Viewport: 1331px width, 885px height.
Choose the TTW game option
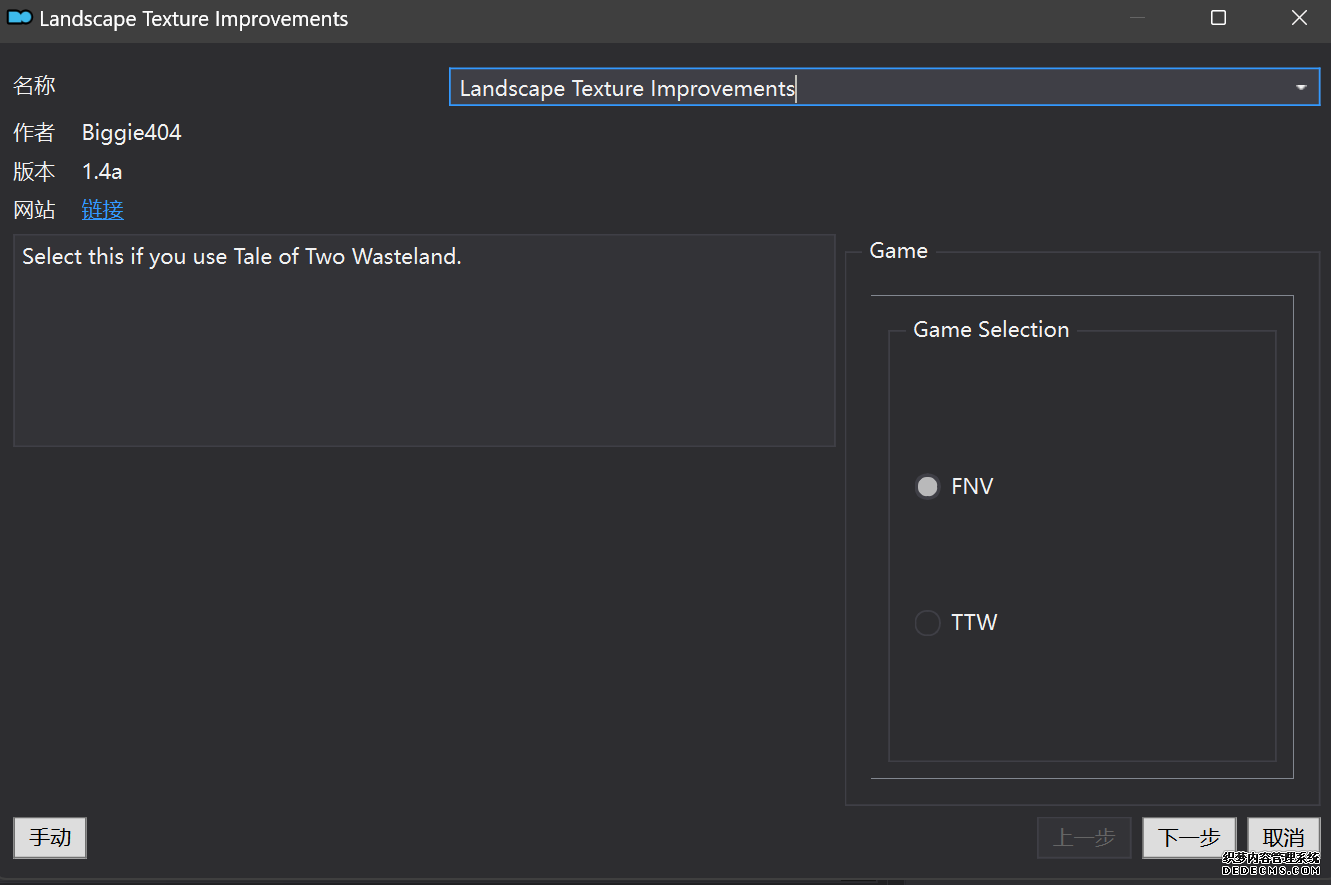(928, 623)
